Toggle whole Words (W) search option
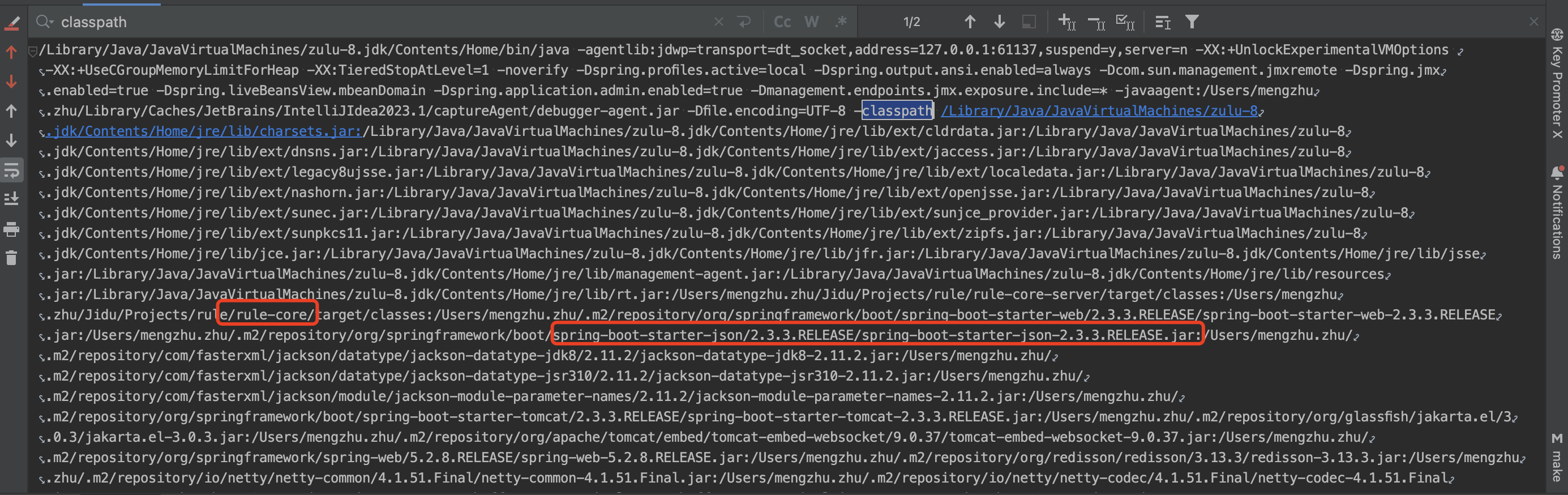 (x=811, y=22)
